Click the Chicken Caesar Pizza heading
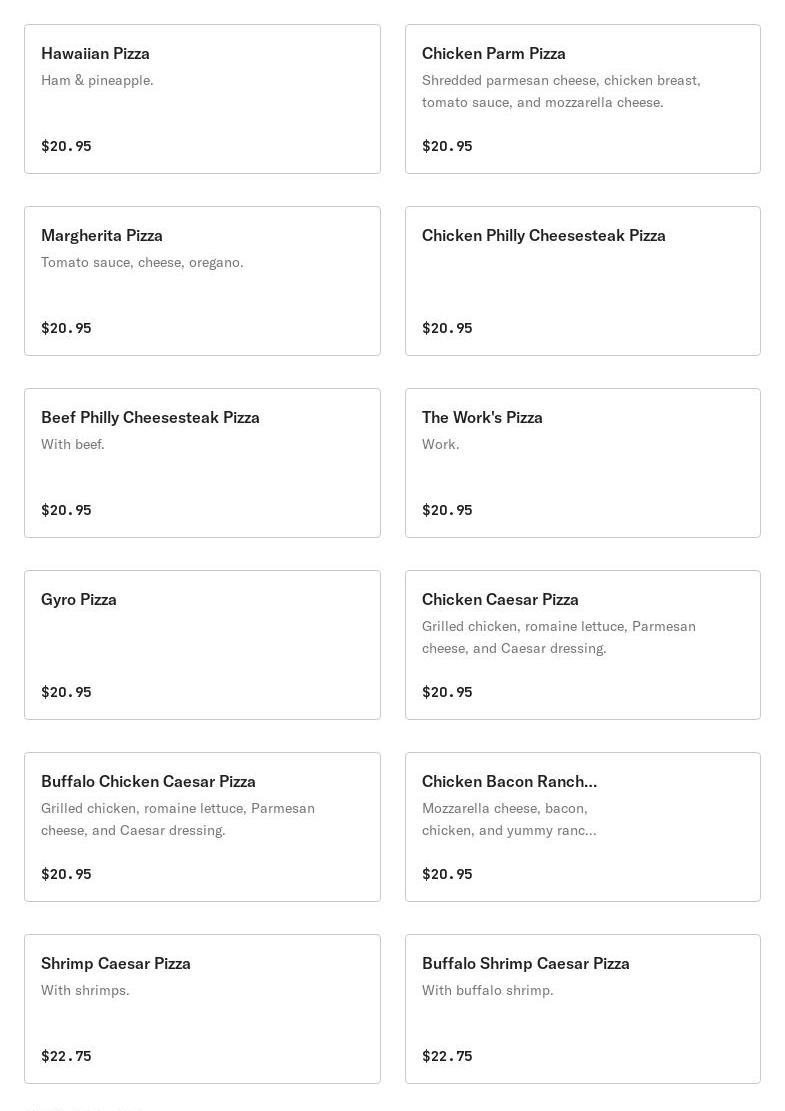This screenshot has height=1111, width=785. [x=500, y=599]
